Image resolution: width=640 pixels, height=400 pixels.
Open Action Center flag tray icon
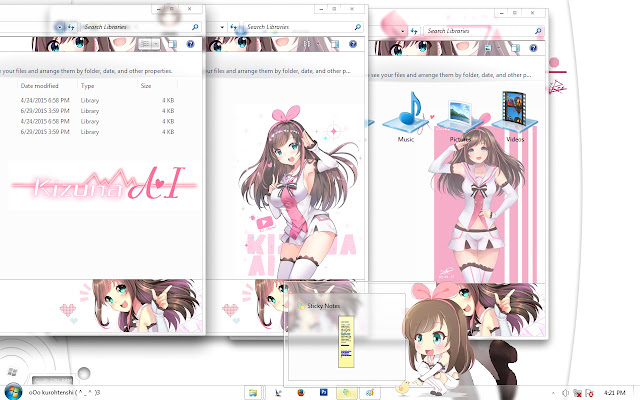[589, 393]
